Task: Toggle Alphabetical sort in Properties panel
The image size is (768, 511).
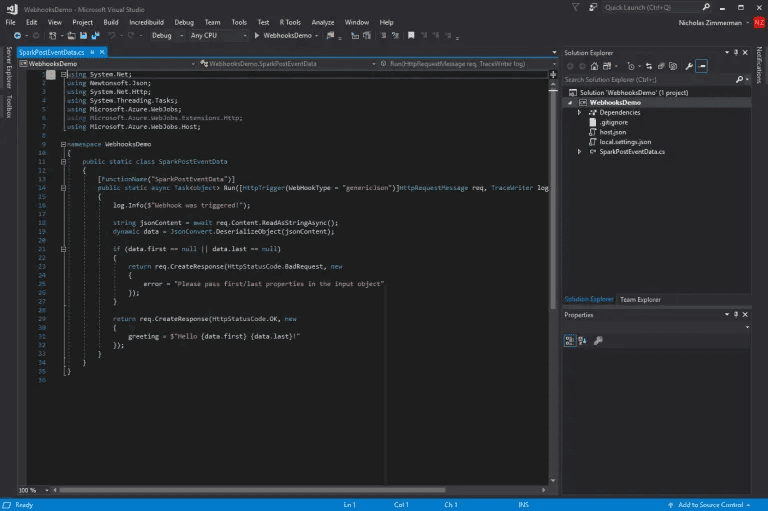Action: point(582,340)
